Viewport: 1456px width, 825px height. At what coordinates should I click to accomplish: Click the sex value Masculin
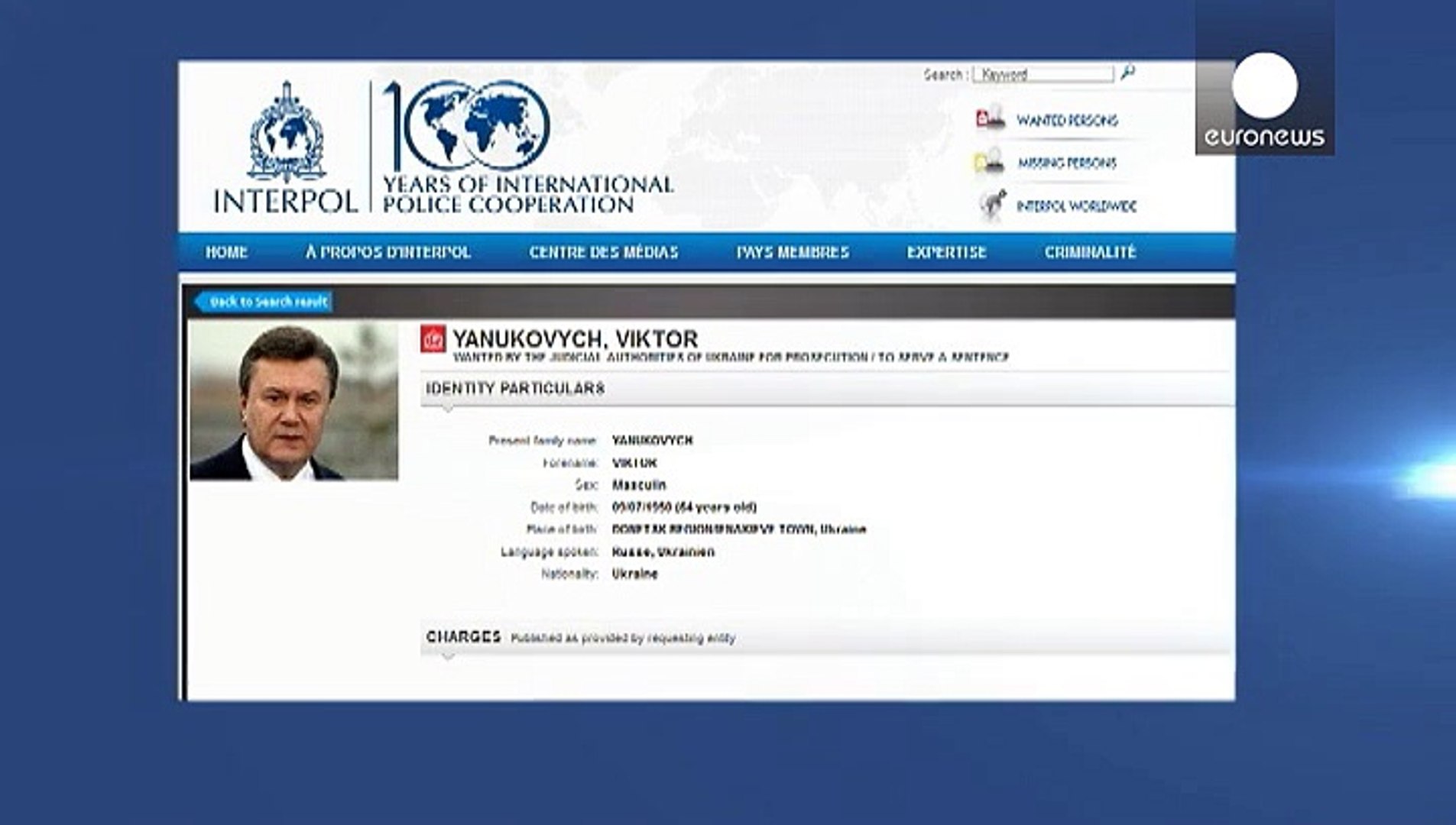639,485
